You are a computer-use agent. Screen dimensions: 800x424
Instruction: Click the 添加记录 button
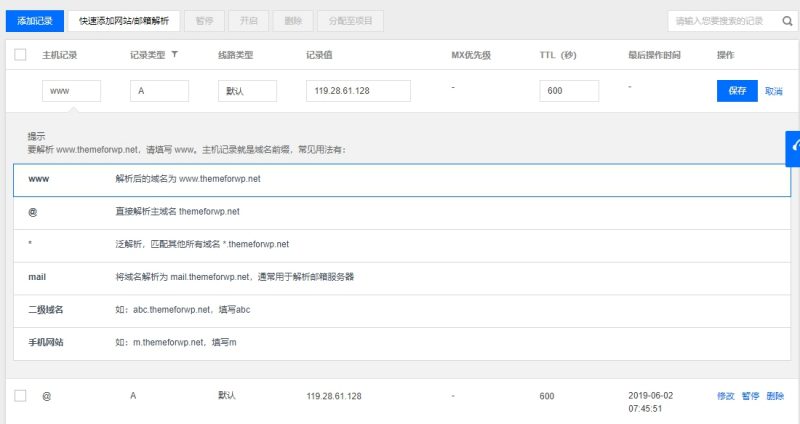[x=33, y=20]
